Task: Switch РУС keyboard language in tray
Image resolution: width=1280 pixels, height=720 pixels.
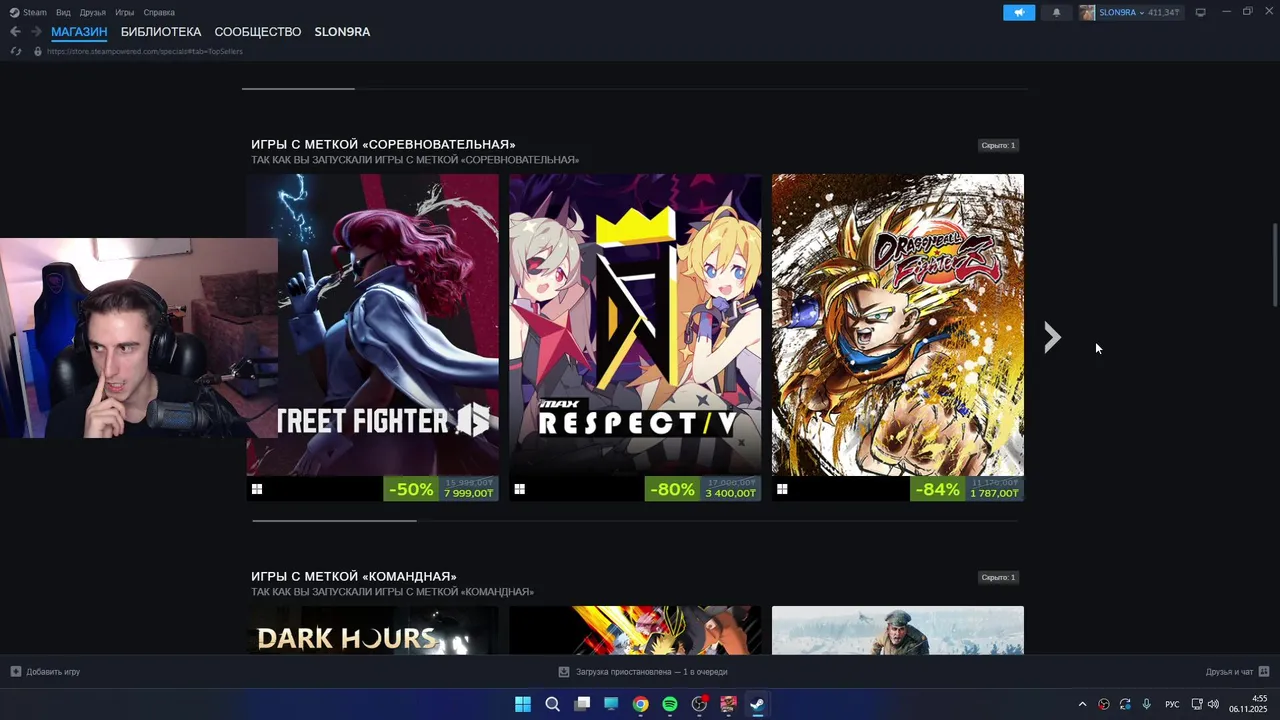Action: click(1172, 704)
